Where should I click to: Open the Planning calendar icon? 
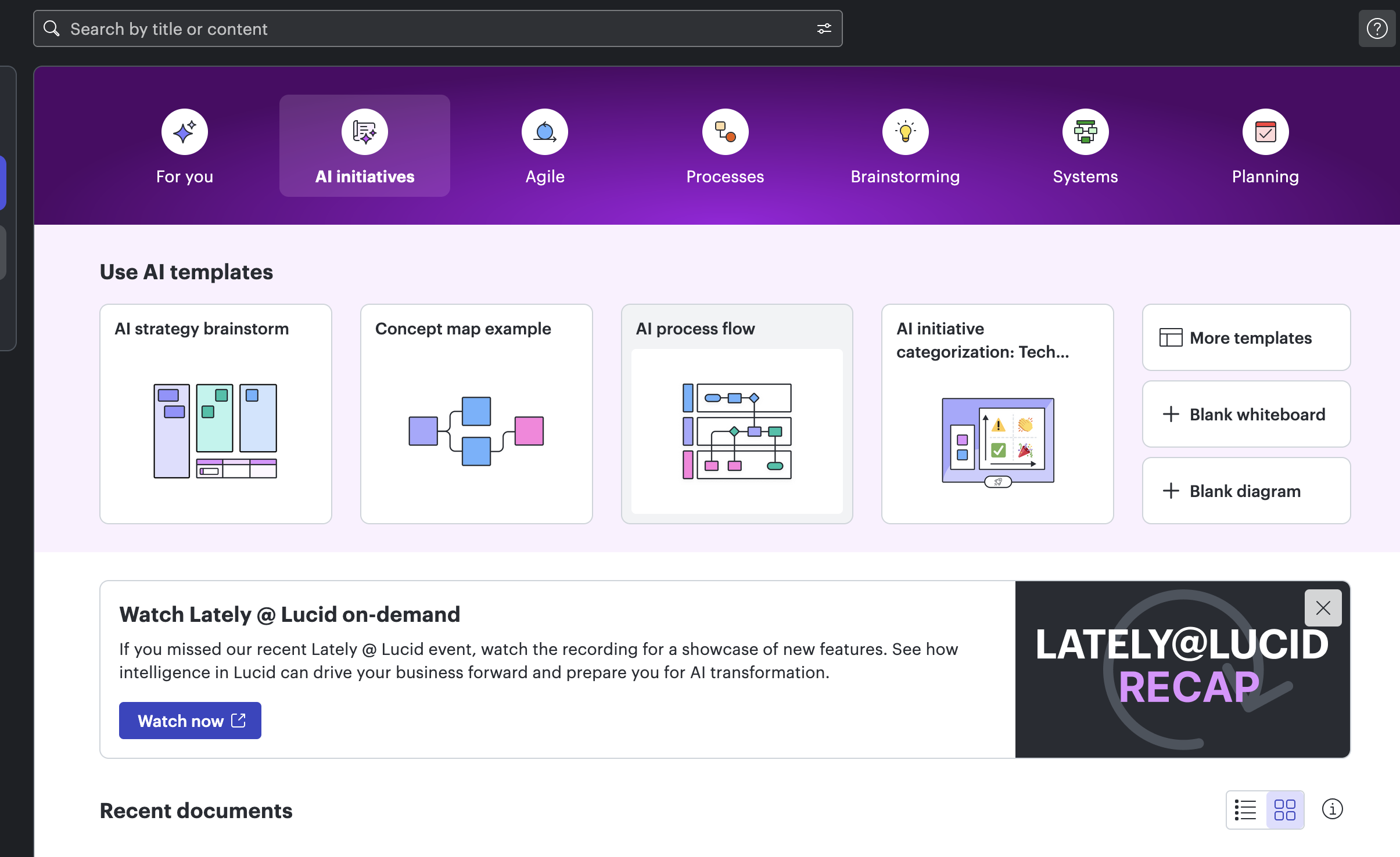click(1265, 132)
